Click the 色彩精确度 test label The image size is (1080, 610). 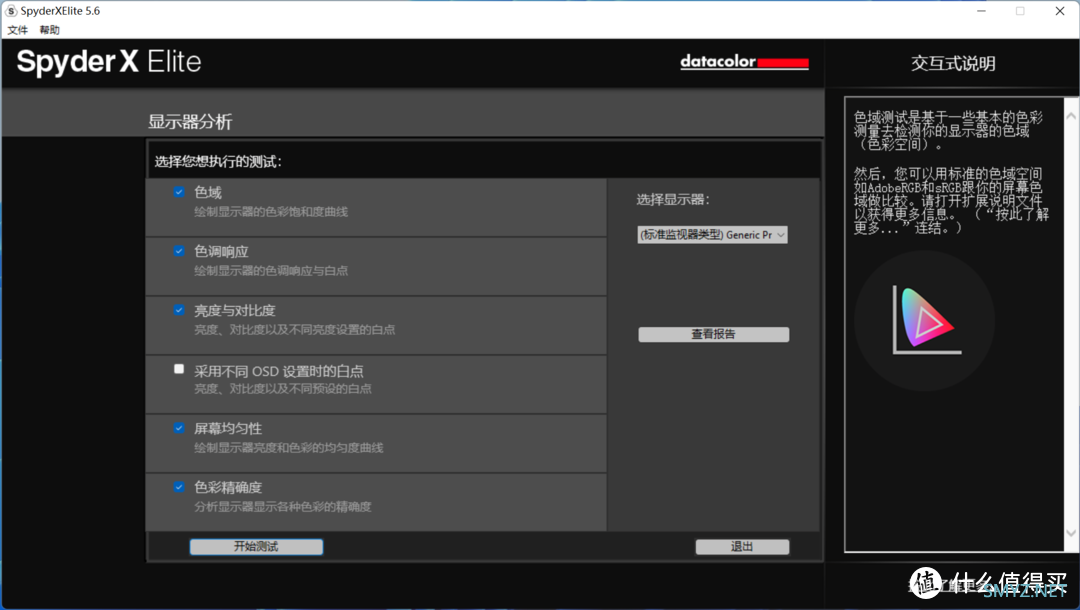(228, 487)
